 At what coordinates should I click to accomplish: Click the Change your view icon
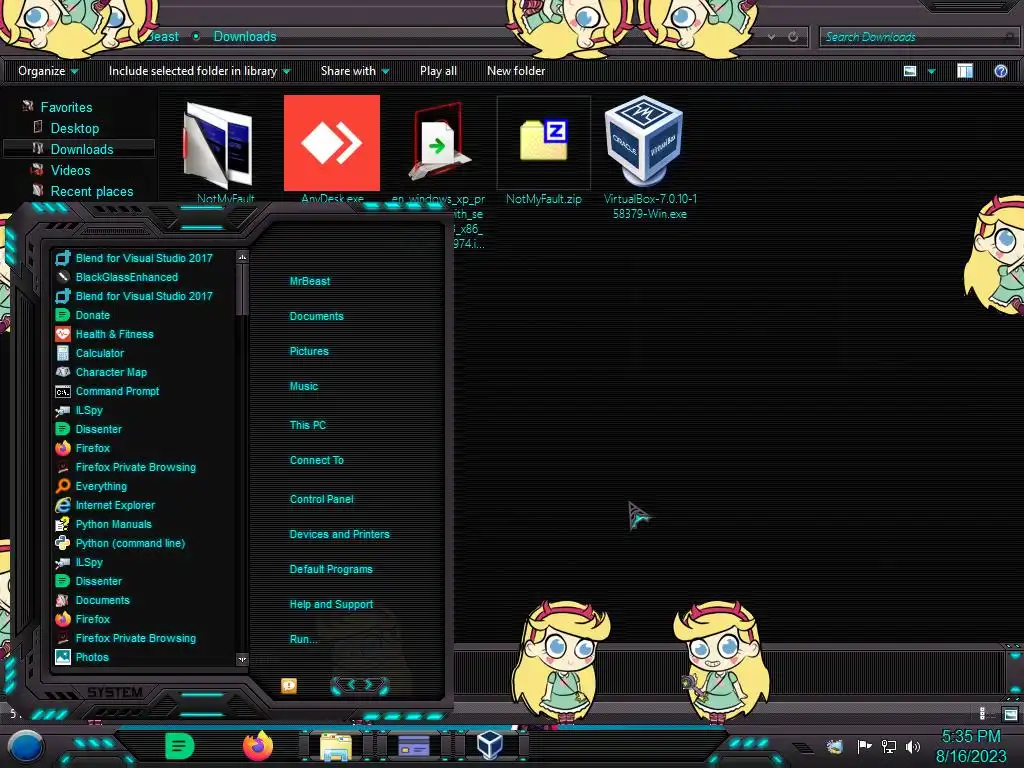(910, 71)
